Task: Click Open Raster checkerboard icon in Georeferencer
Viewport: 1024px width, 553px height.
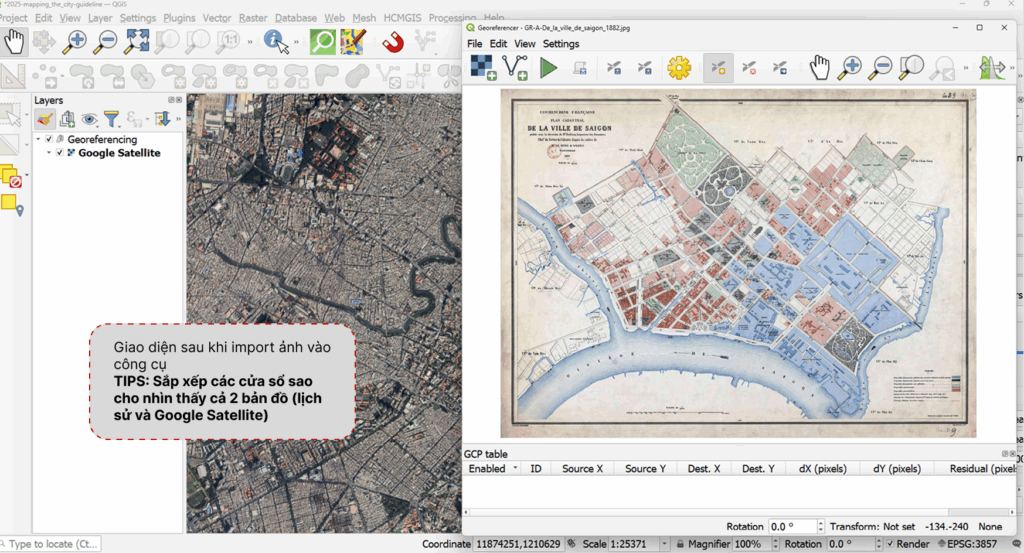Action: point(483,67)
